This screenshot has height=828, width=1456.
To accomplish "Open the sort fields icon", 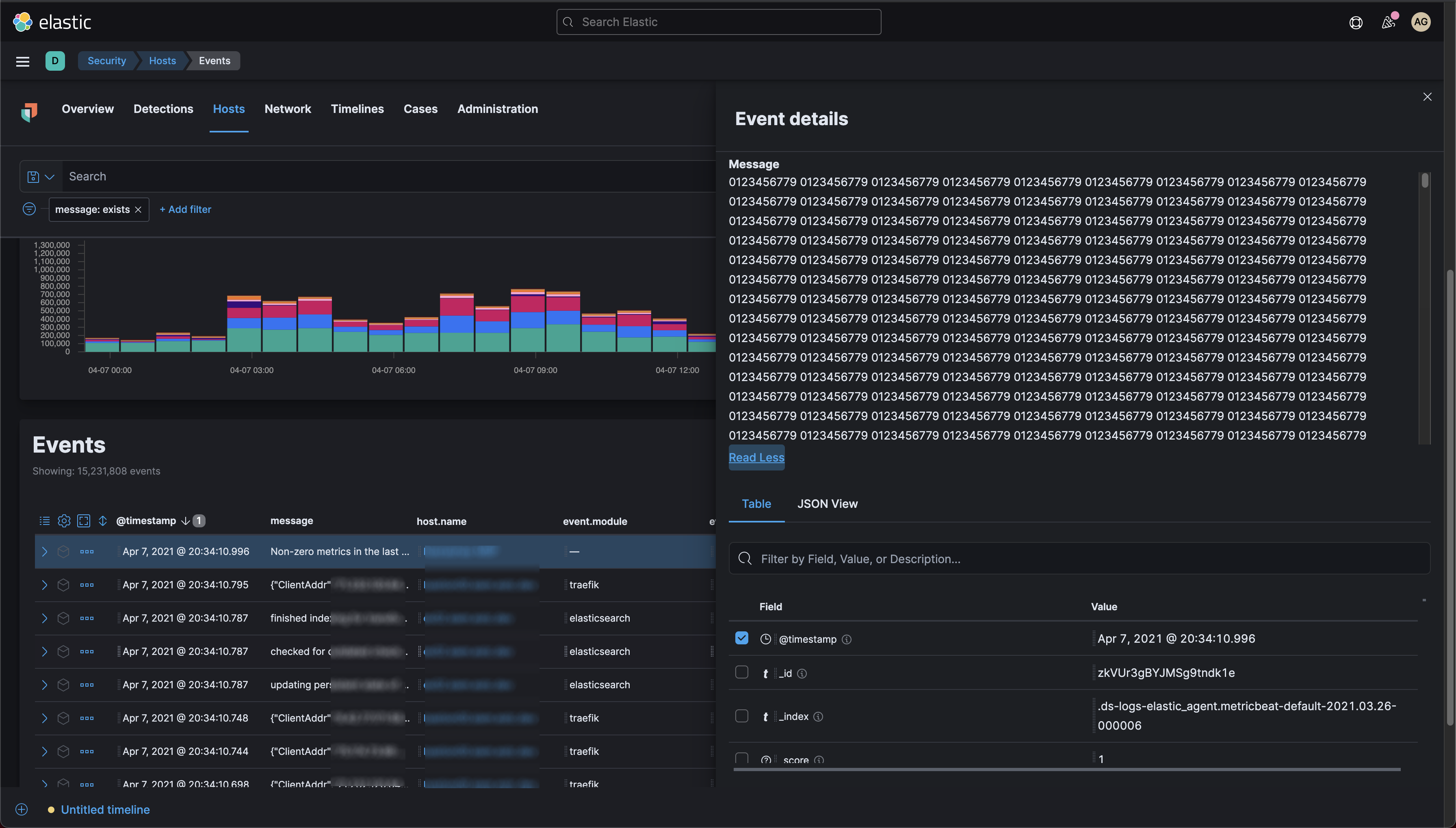I will point(103,521).
